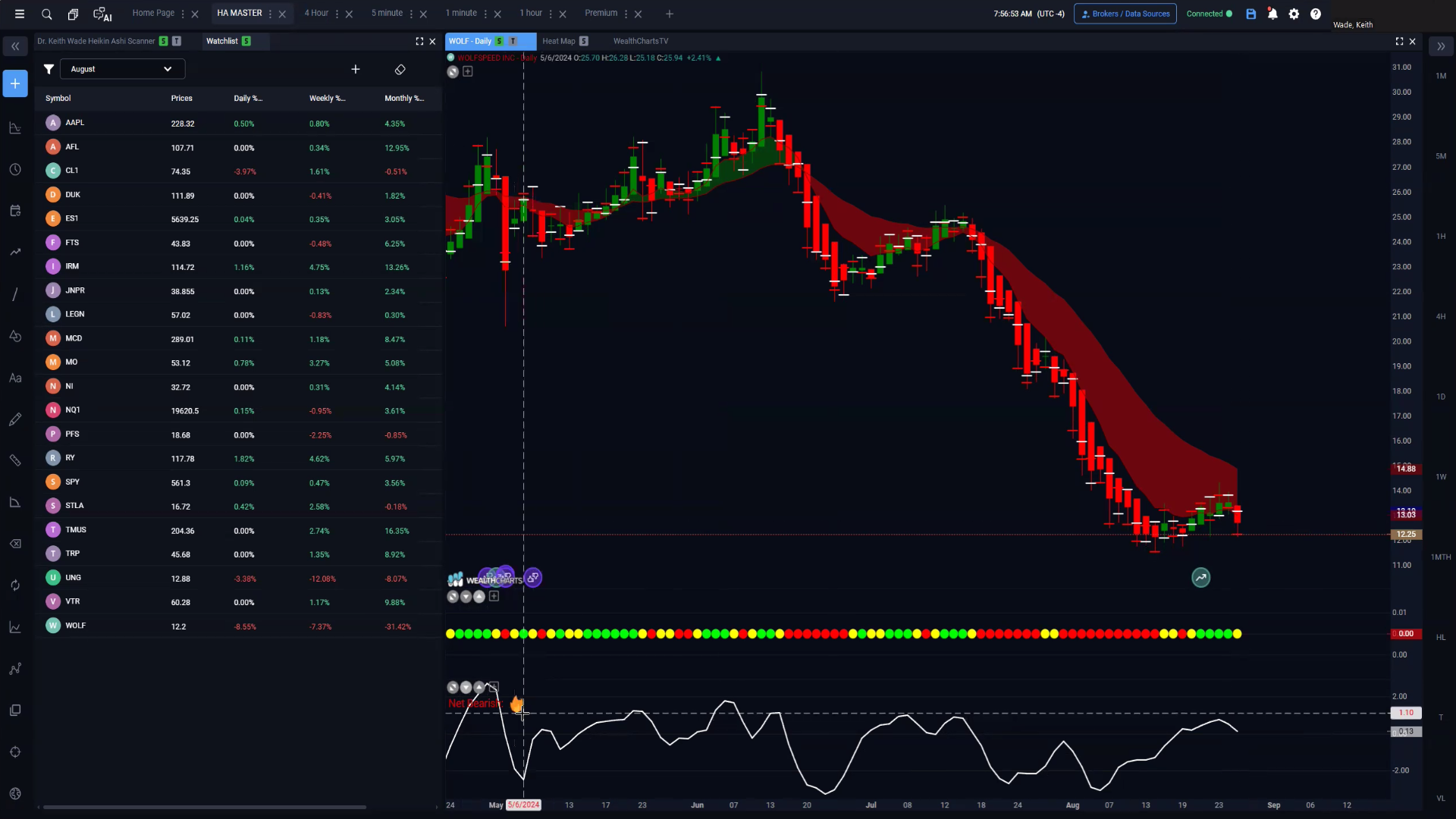Toggle the S badge on Heikin Ashi Scanner tab

point(163,41)
